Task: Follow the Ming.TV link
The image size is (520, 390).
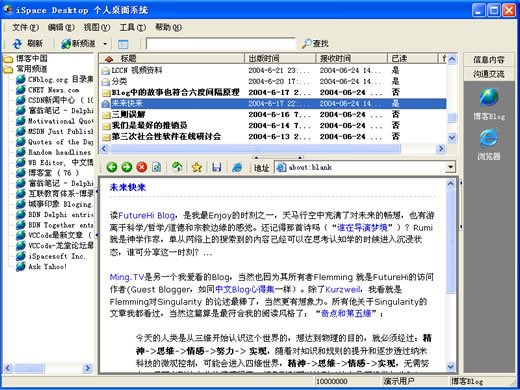Action: coord(127,277)
